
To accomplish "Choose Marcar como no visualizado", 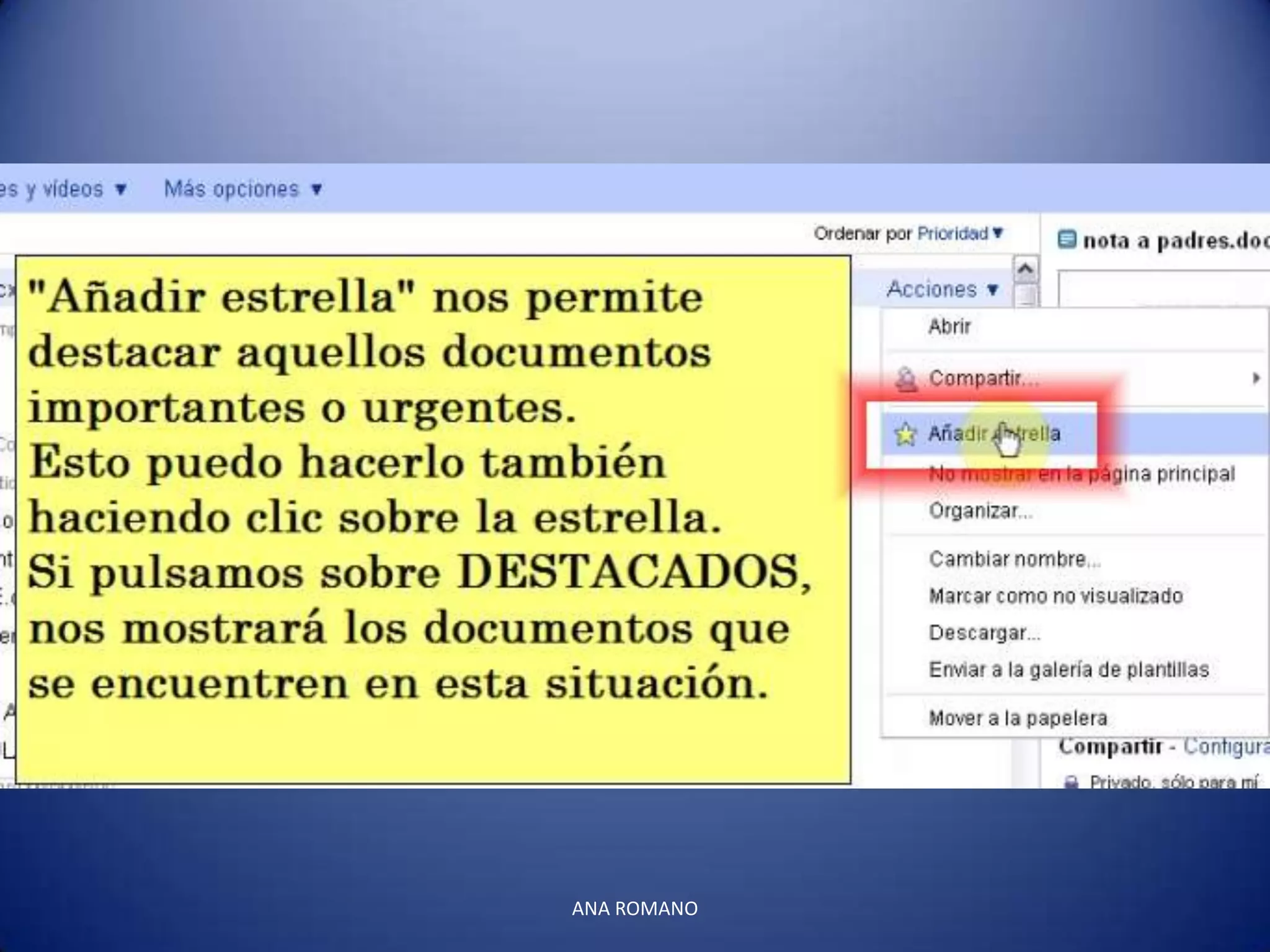I will click(x=1055, y=596).
